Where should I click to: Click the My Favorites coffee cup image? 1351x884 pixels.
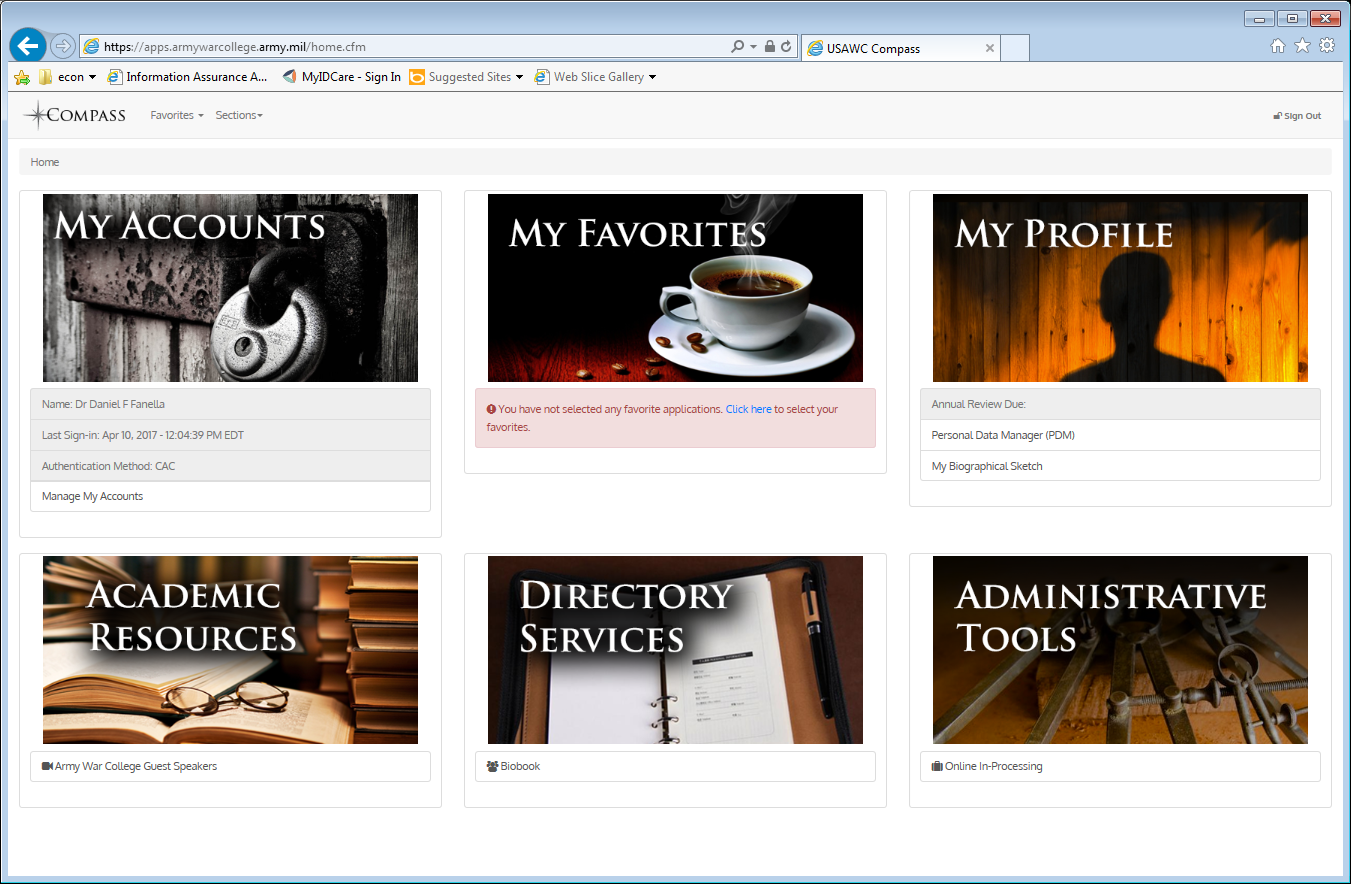pos(675,288)
